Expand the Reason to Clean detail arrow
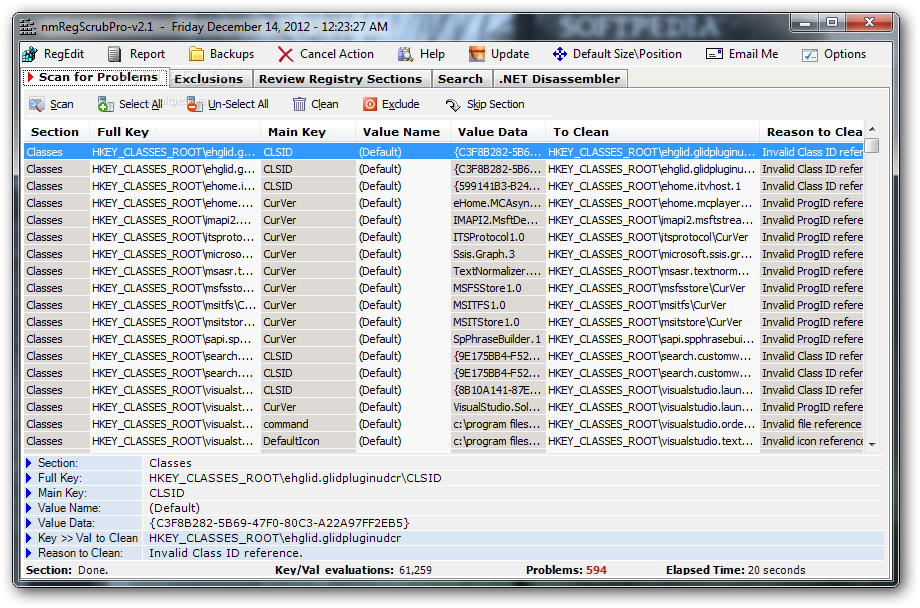Viewport: 920px width, 608px height. pos(29,553)
